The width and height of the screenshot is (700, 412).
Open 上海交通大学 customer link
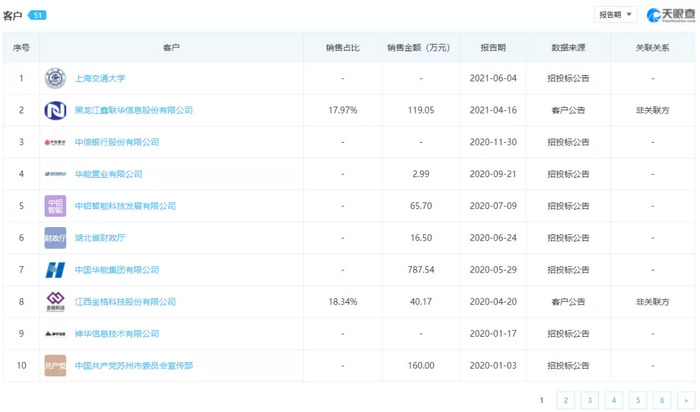pyautogui.click(x=100, y=79)
